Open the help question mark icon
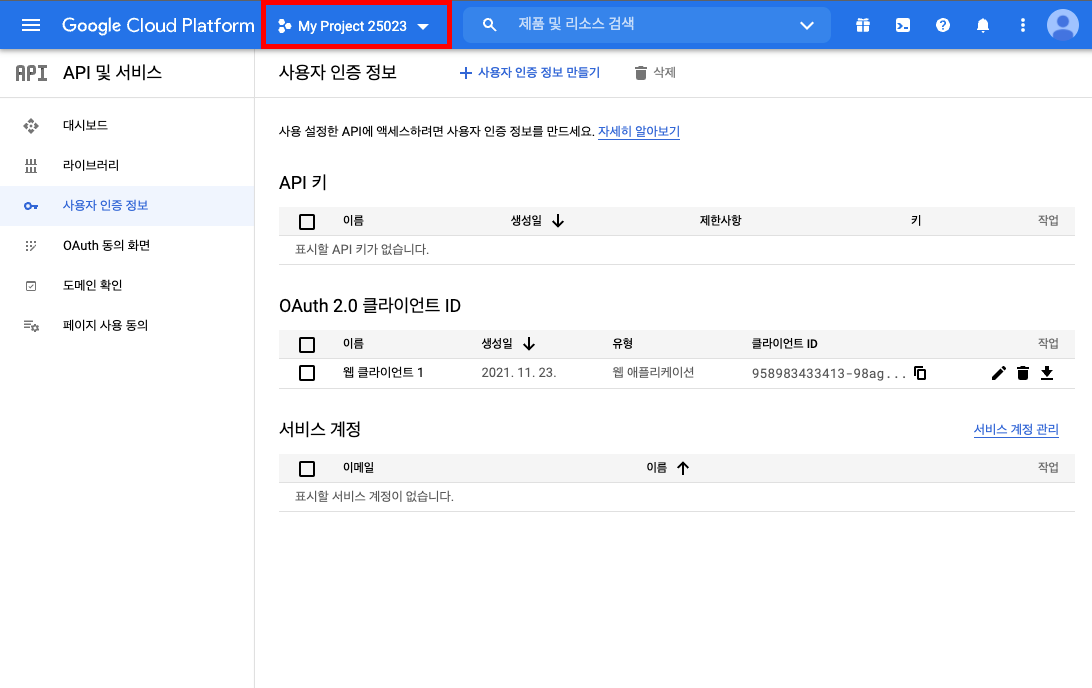The width and height of the screenshot is (1092, 688). pyautogui.click(x=943, y=25)
